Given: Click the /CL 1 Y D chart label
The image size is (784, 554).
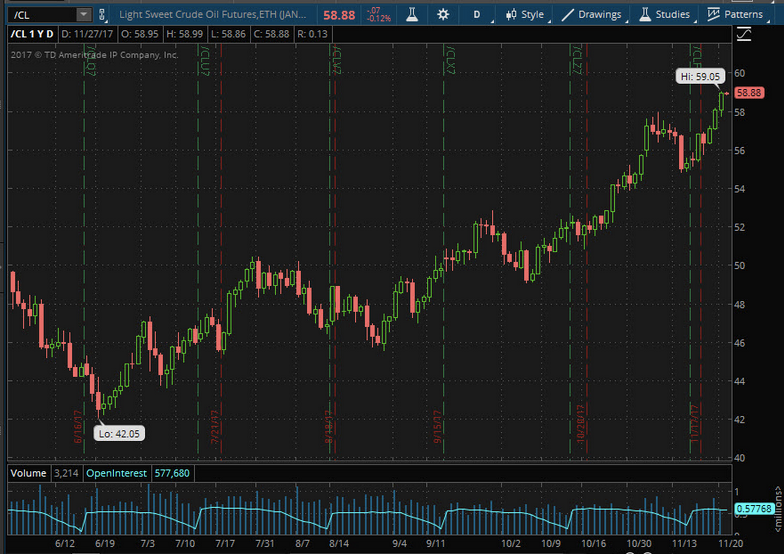Looking at the screenshot, I should coord(32,34).
